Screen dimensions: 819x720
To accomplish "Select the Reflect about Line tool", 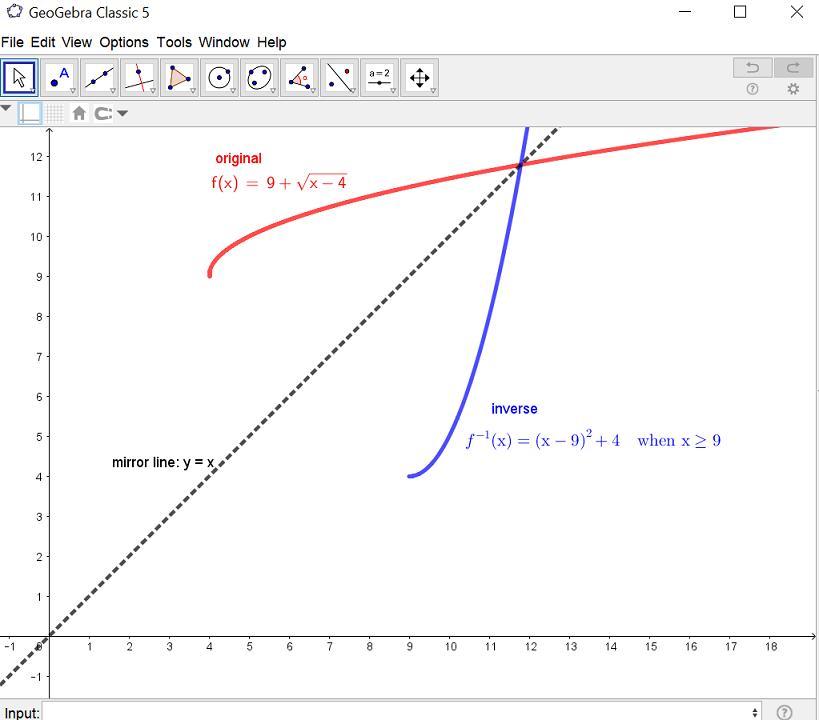I will click(340, 78).
